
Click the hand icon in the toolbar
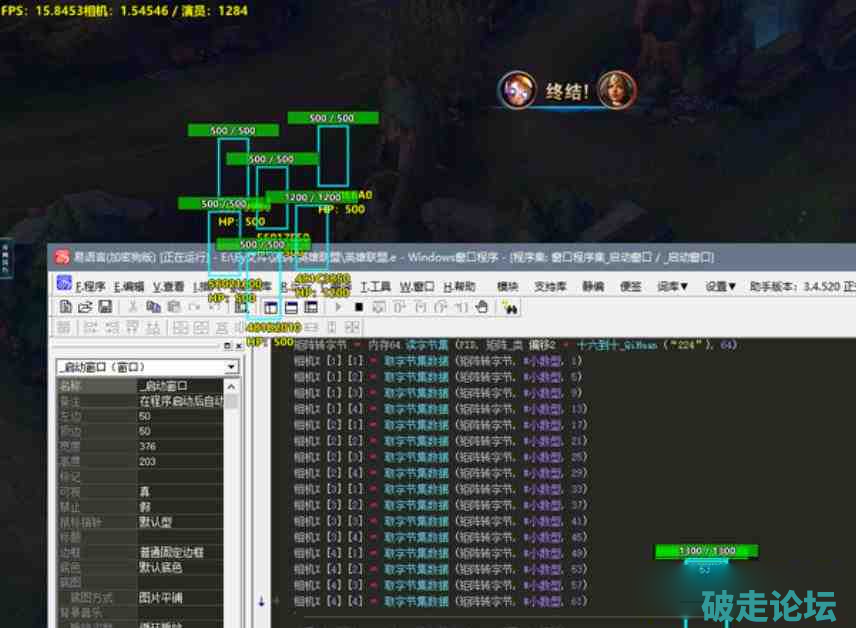[480, 307]
